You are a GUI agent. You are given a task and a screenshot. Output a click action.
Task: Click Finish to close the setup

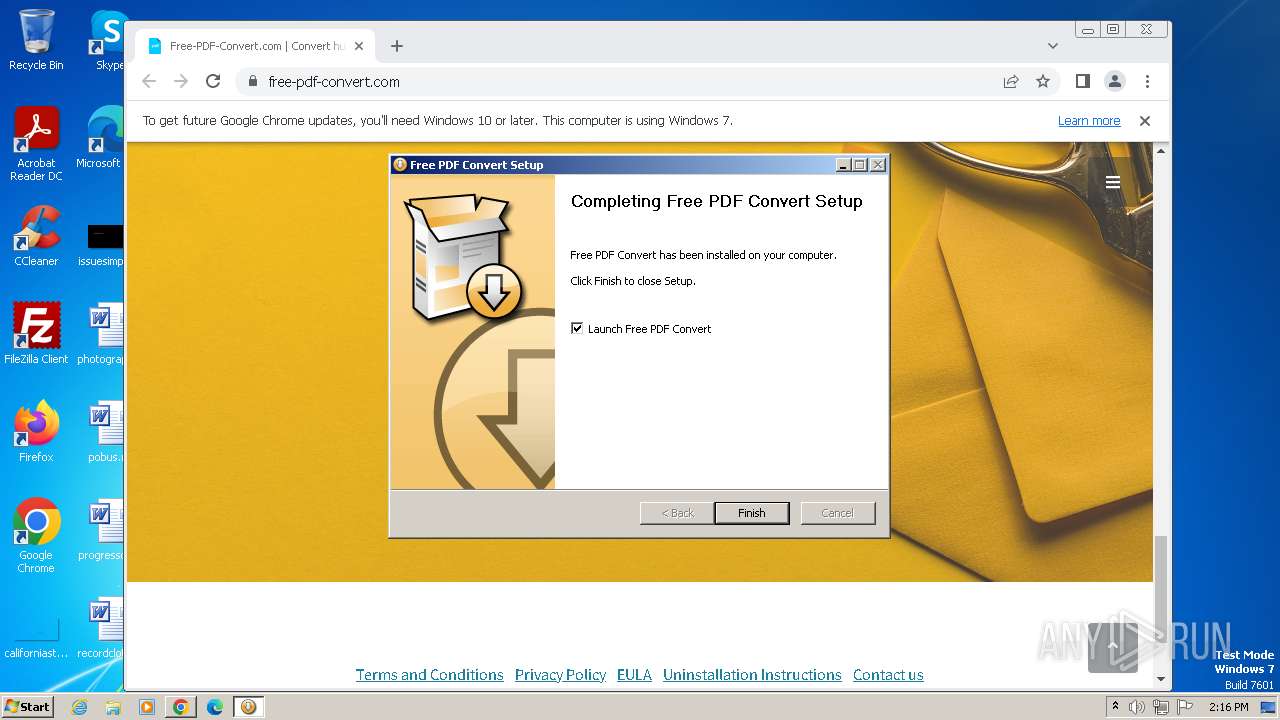click(x=751, y=513)
